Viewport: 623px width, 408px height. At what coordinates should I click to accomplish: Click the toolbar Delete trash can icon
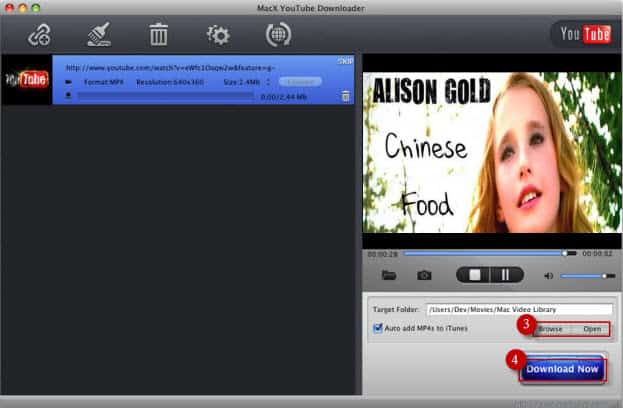click(159, 34)
